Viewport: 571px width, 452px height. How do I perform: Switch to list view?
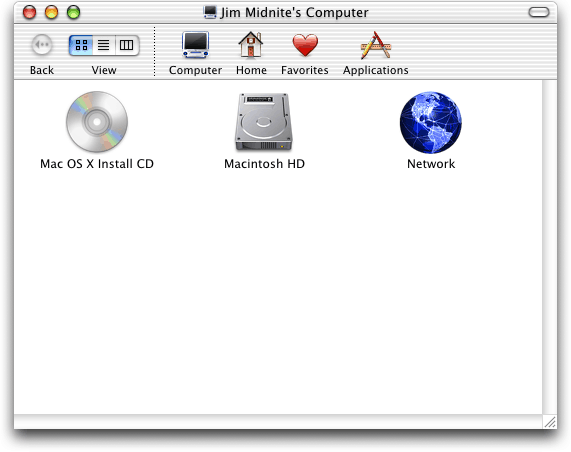pos(104,45)
